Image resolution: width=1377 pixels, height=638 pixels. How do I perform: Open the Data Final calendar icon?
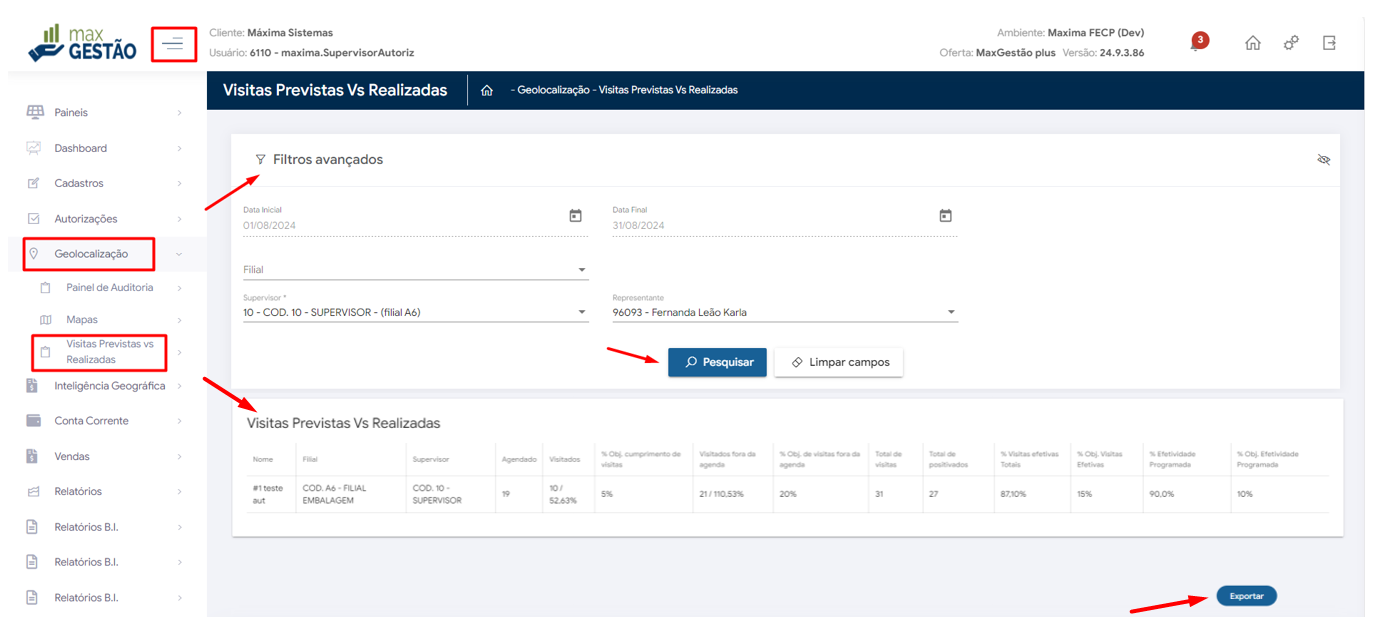tap(945, 216)
